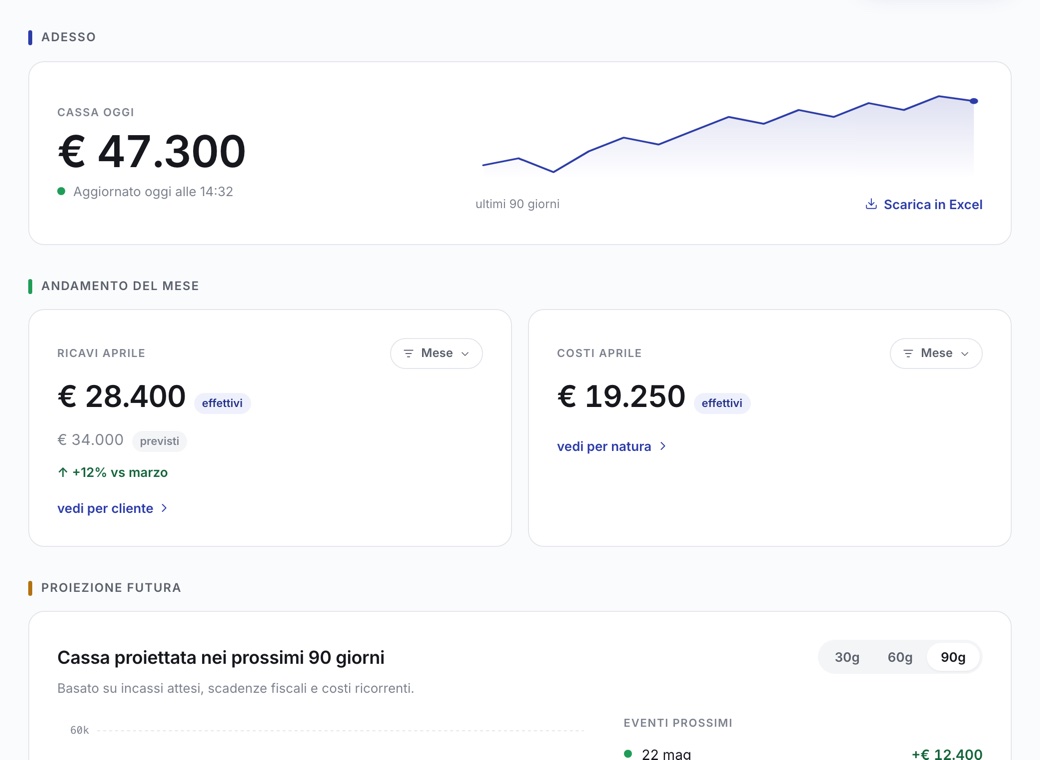
Task: Click the 90-day cash sparkline chart
Action: pyautogui.click(x=728, y=135)
